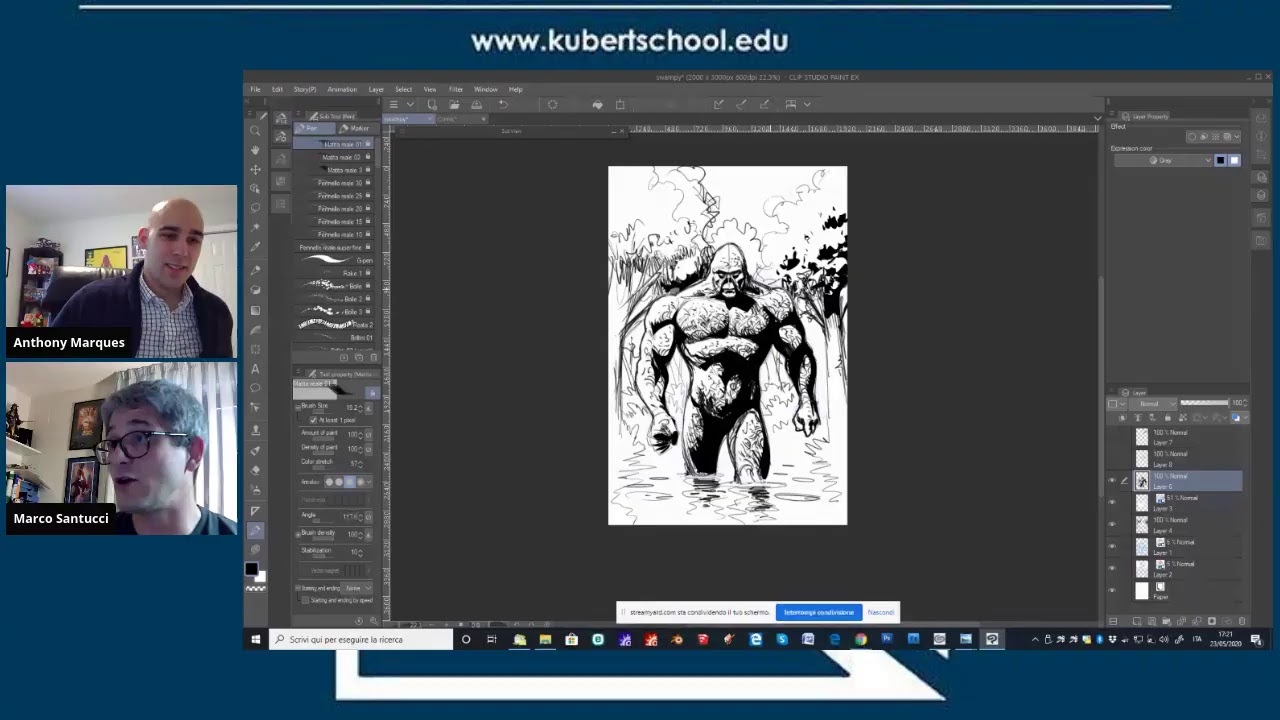Screen dimensions: 1280x720
Task: Click the Fill bucket icon in command bar
Action: pyautogui.click(x=598, y=105)
